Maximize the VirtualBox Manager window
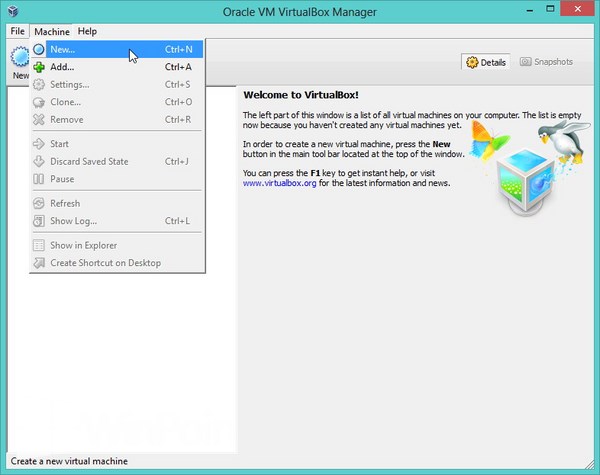600x475 pixels. (x=550, y=9)
